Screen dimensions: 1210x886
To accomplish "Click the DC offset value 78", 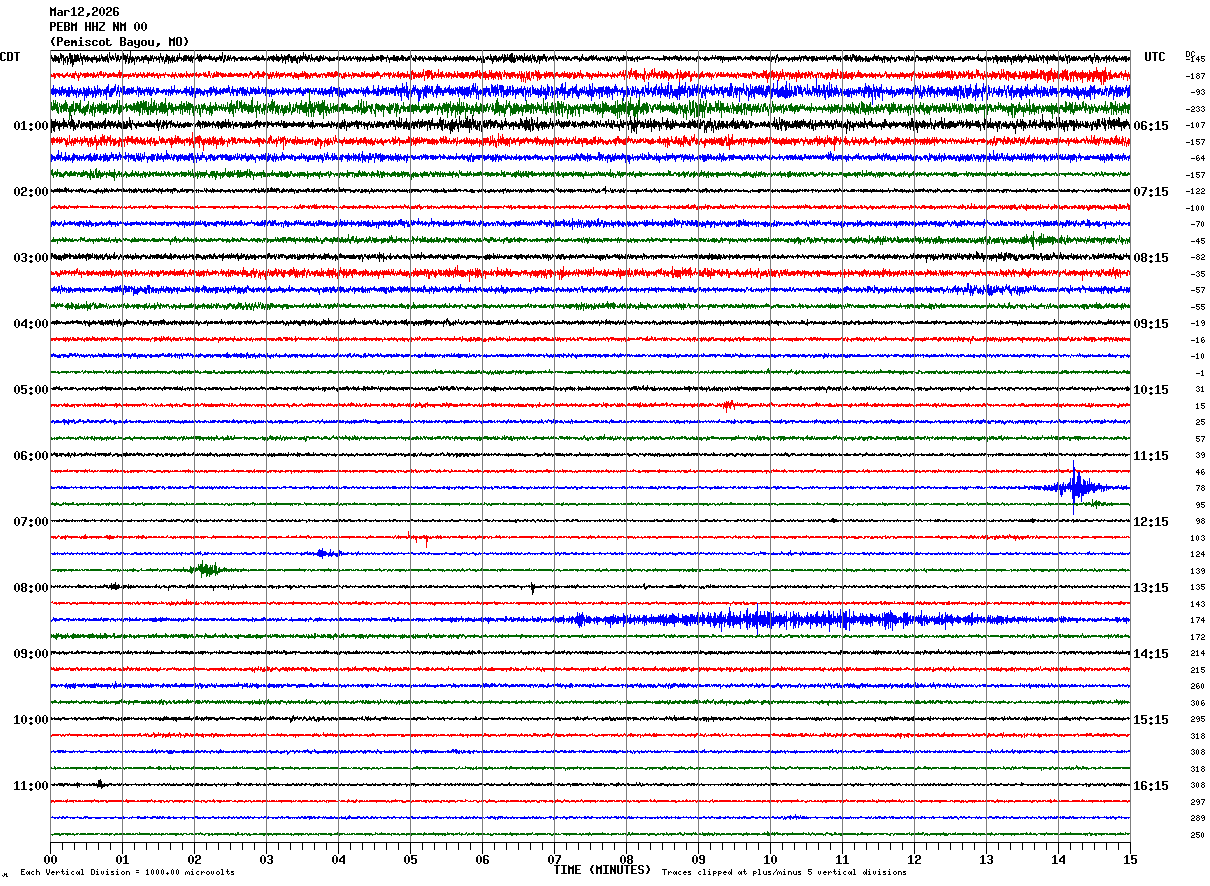I will [1200, 488].
